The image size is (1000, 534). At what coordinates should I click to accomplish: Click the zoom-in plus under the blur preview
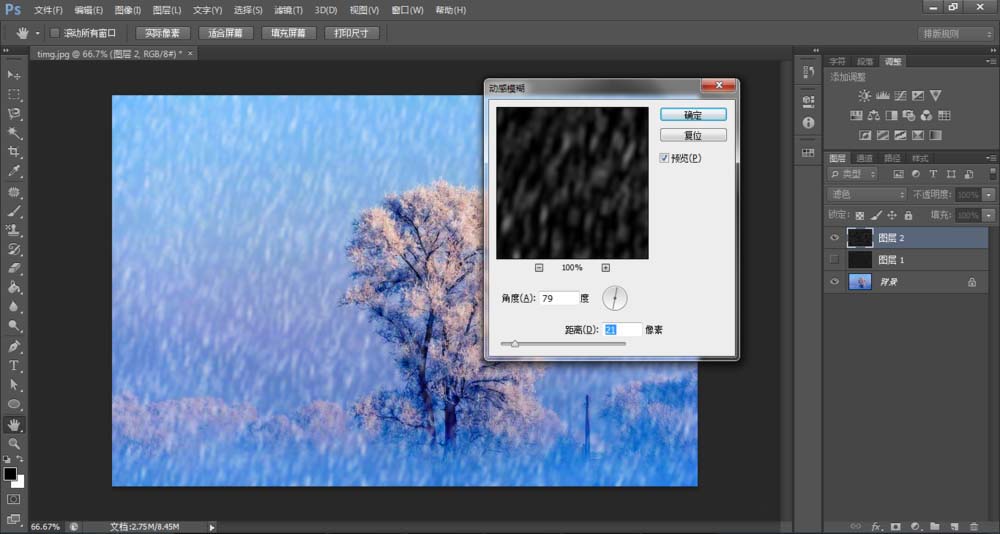pos(605,268)
